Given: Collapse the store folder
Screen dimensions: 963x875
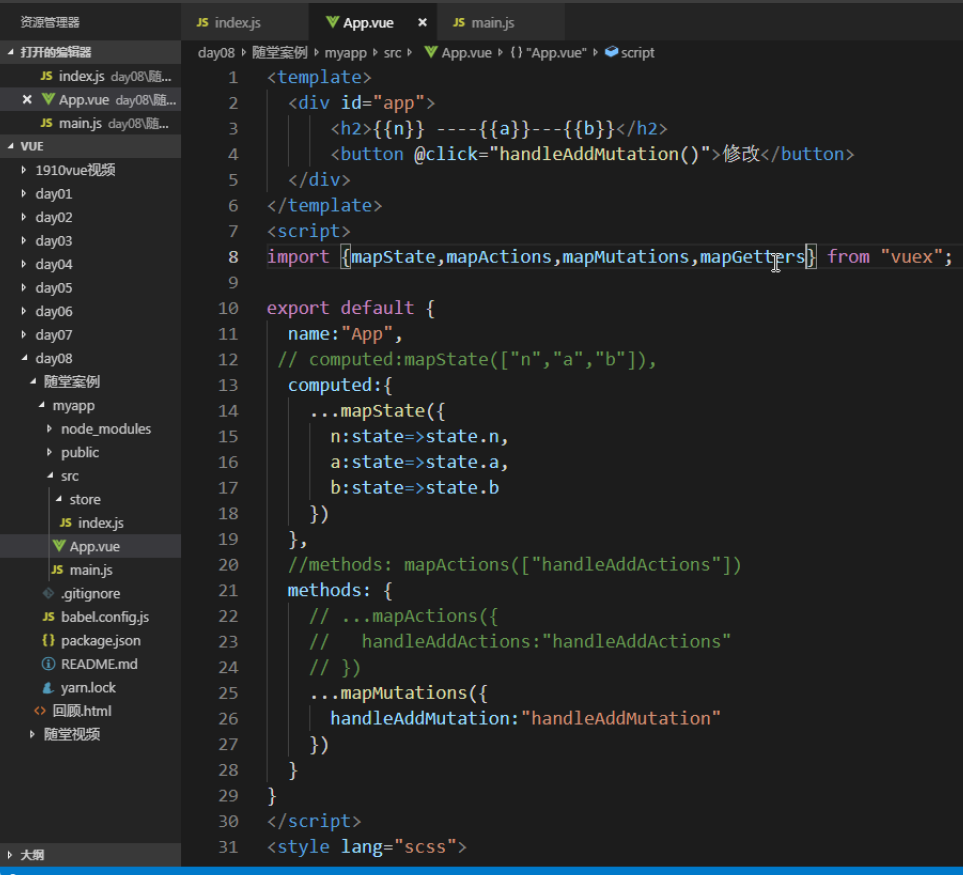Looking at the screenshot, I should 90,499.
